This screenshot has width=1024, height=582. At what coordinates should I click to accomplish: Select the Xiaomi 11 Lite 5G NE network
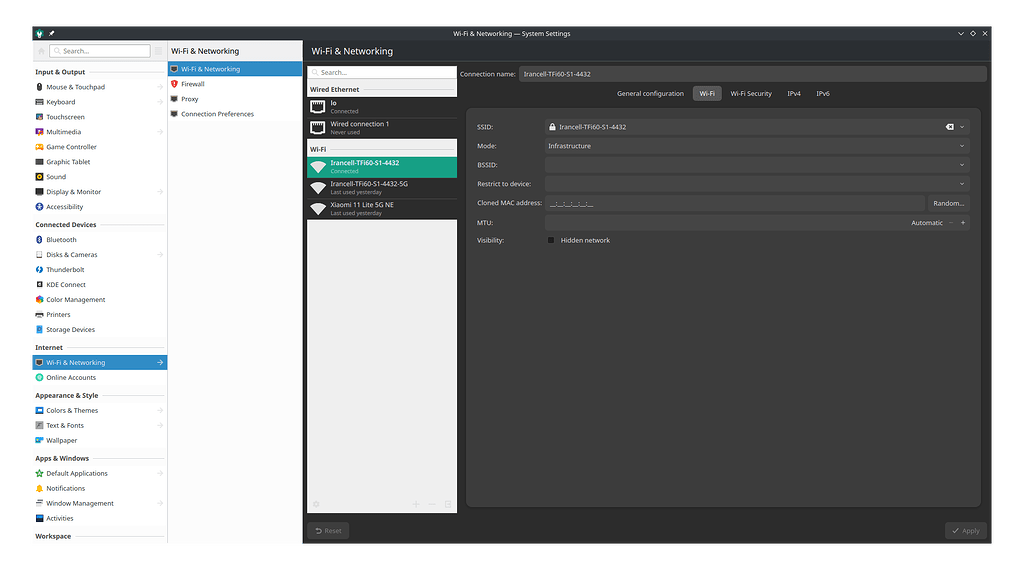coord(382,209)
